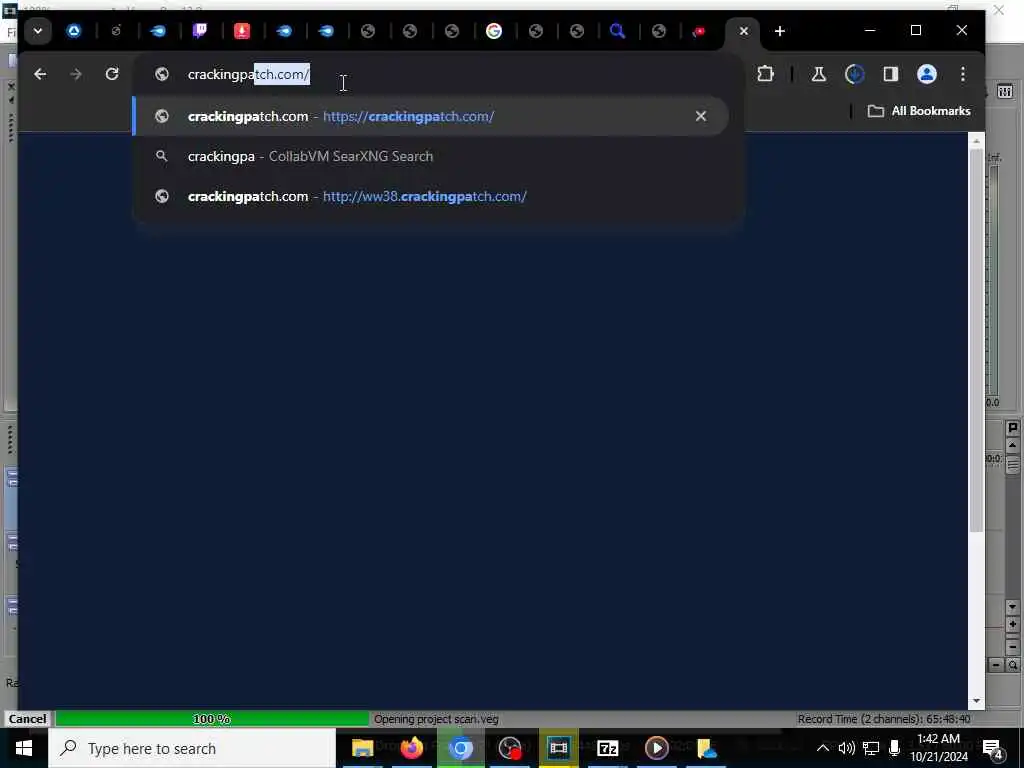Open the Windows Start menu
The image size is (1024, 768).
tap(24, 748)
